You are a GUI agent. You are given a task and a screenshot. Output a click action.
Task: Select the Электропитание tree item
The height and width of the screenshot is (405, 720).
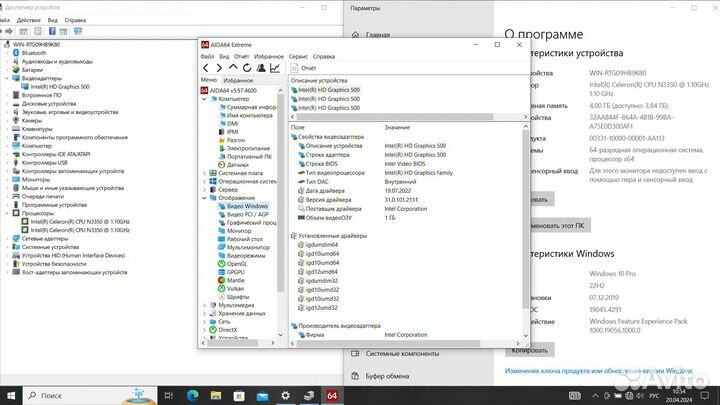248,148
